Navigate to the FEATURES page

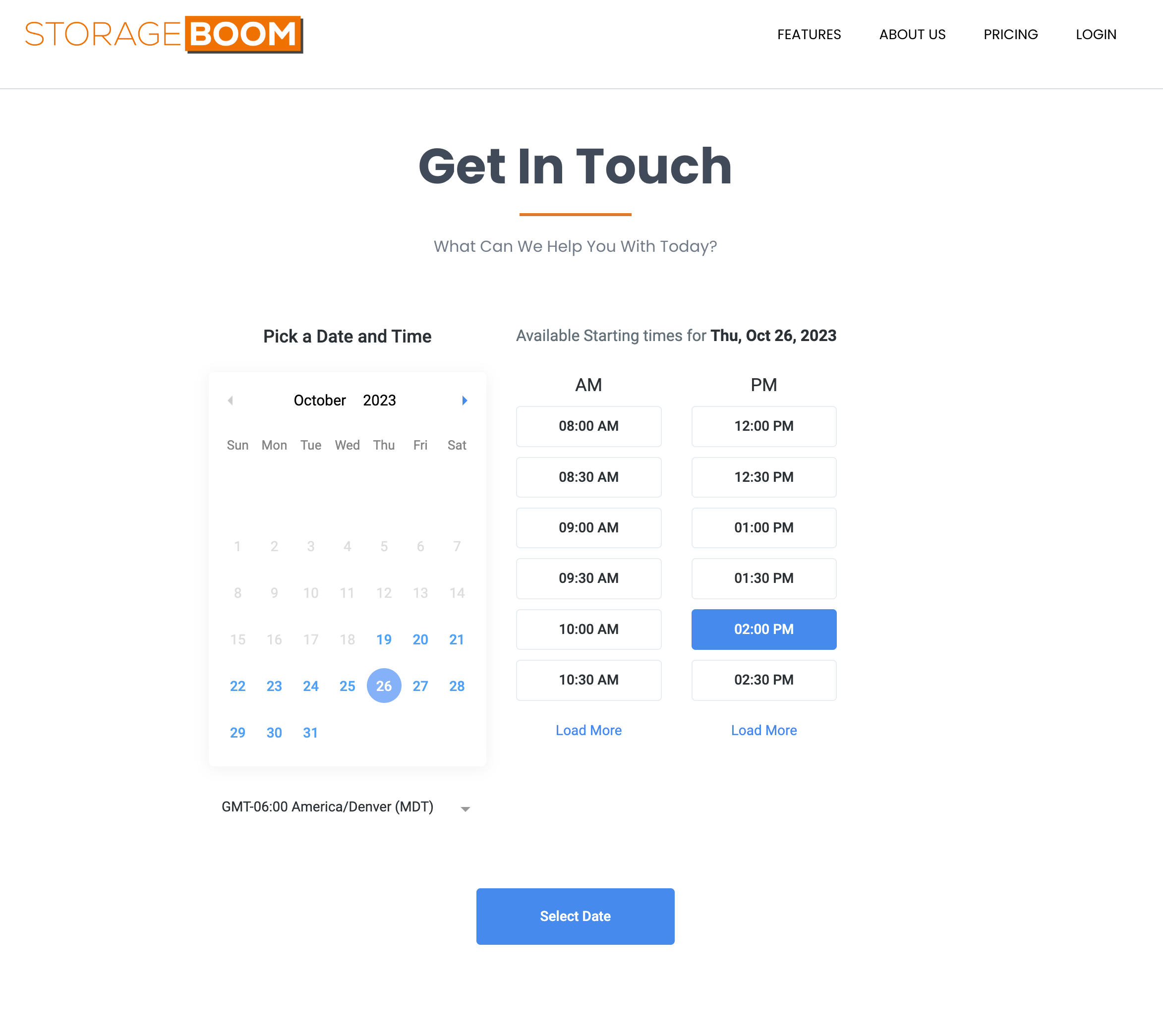click(809, 34)
